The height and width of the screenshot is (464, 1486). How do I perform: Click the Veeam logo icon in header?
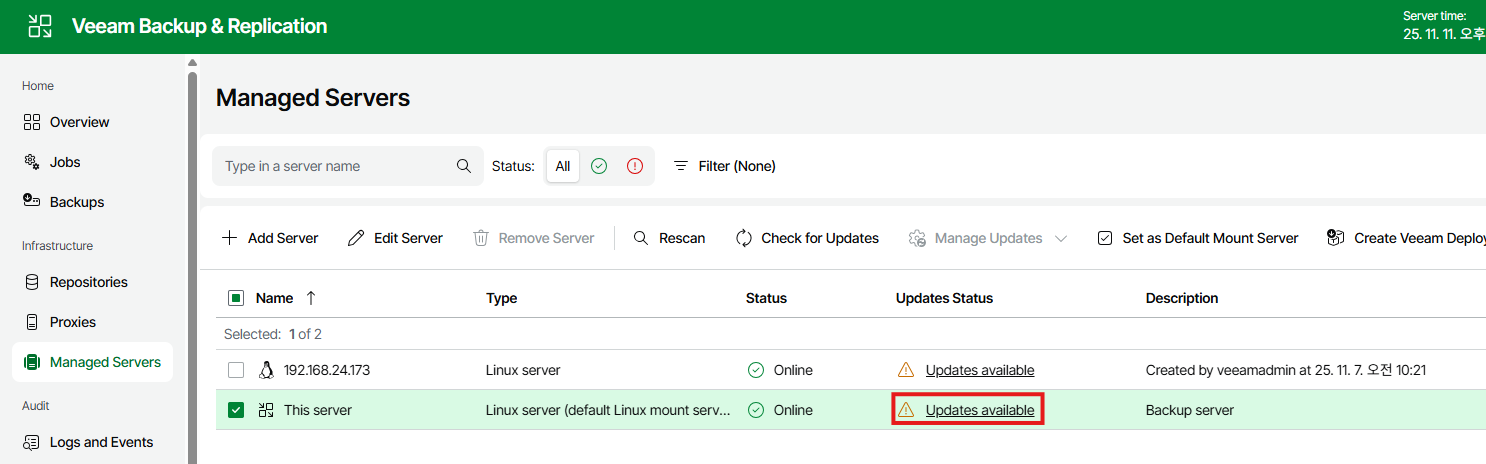coord(40,26)
